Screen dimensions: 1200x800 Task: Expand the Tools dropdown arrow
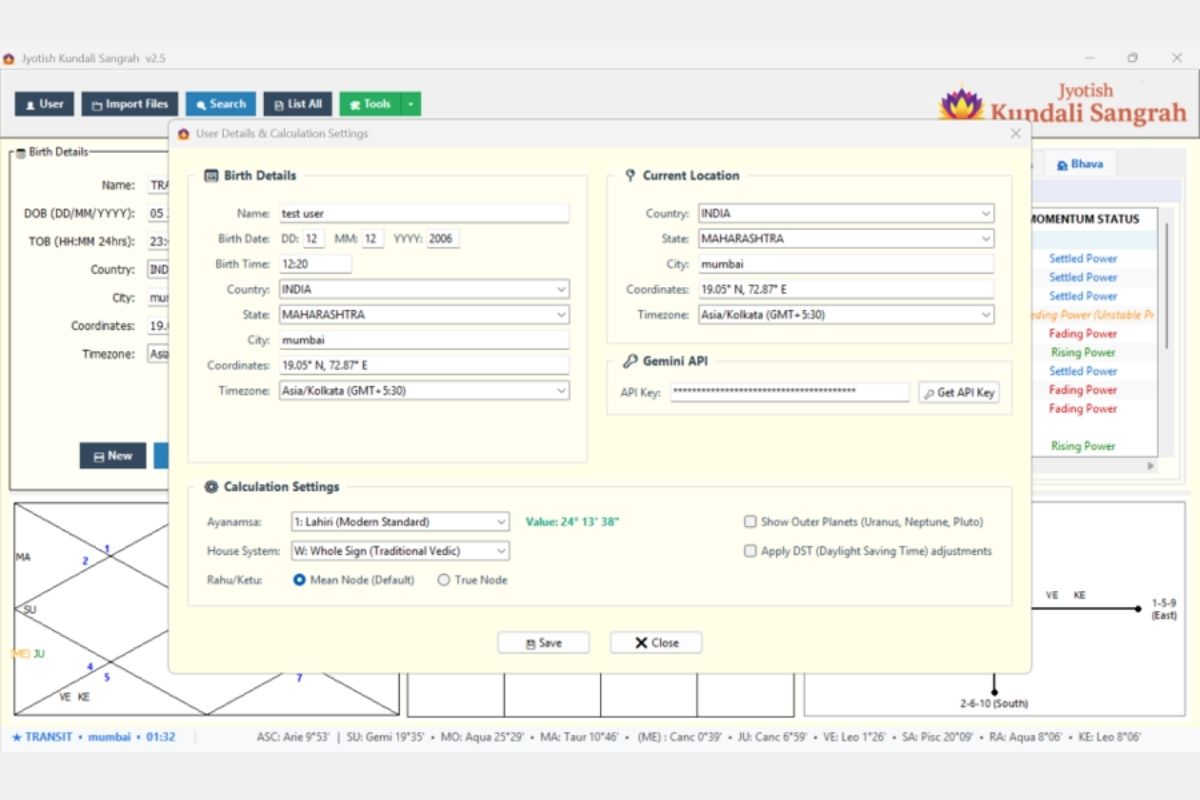411,104
